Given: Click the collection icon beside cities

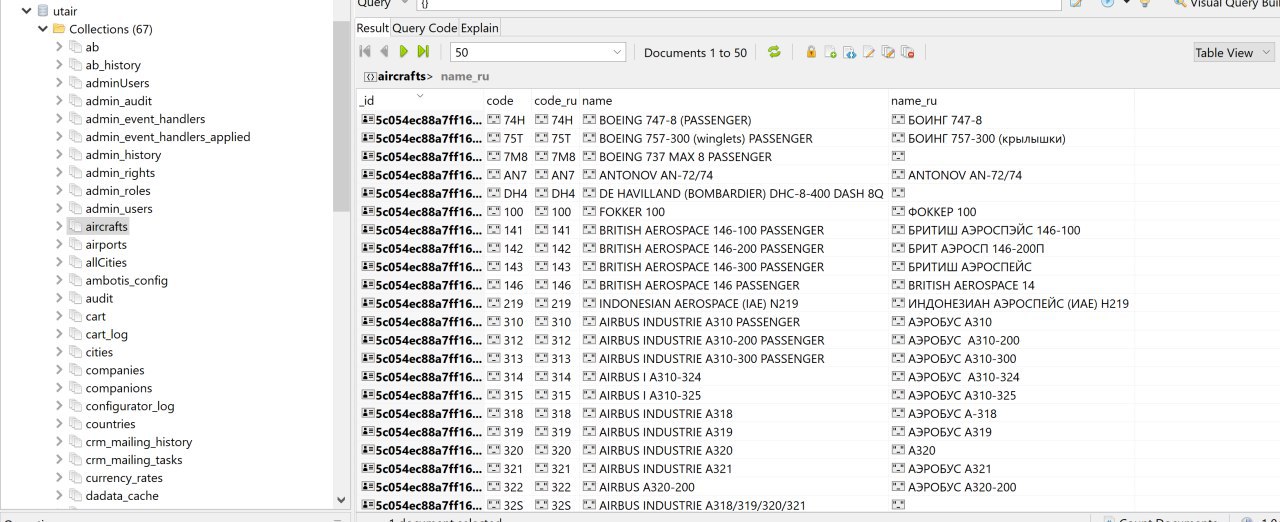Looking at the screenshot, I should click(x=76, y=352).
